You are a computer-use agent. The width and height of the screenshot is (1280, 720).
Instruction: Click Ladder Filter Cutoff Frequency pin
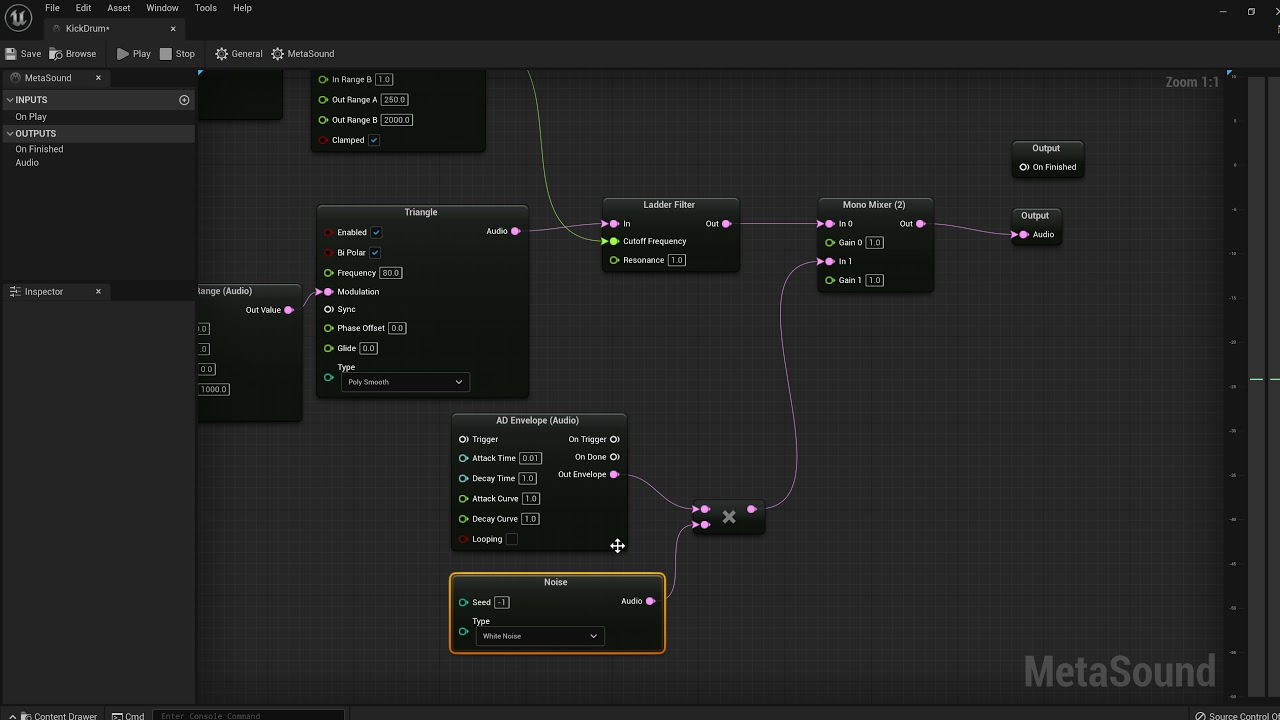[614, 241]
